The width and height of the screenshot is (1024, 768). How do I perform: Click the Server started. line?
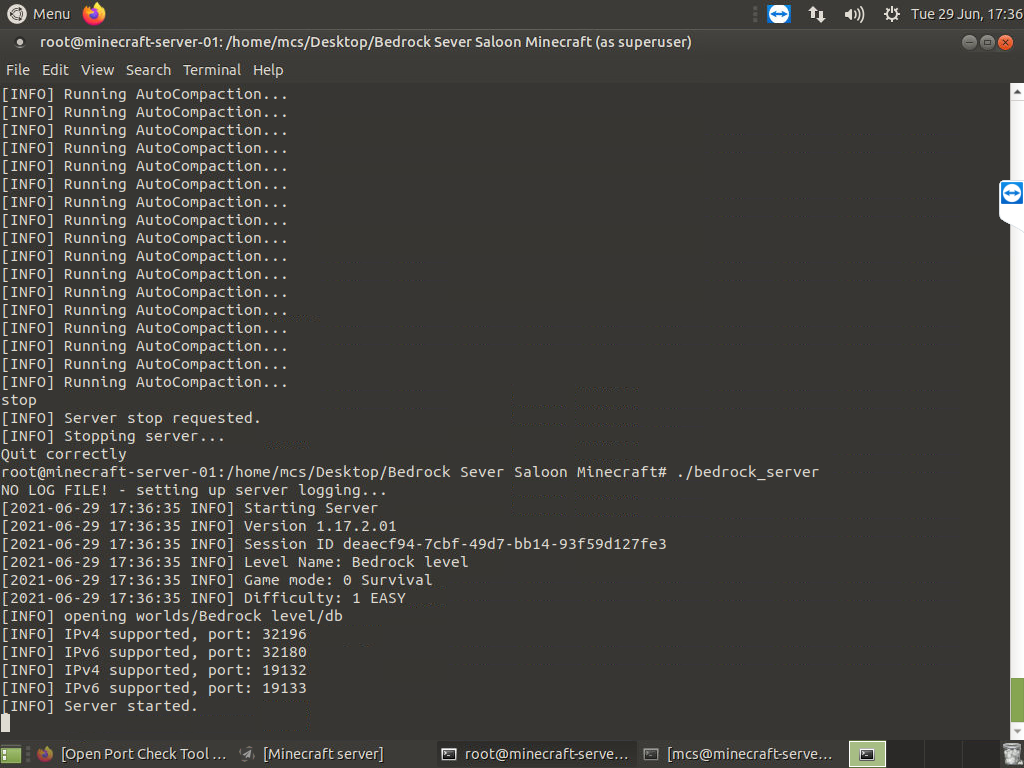pos(99,707)
